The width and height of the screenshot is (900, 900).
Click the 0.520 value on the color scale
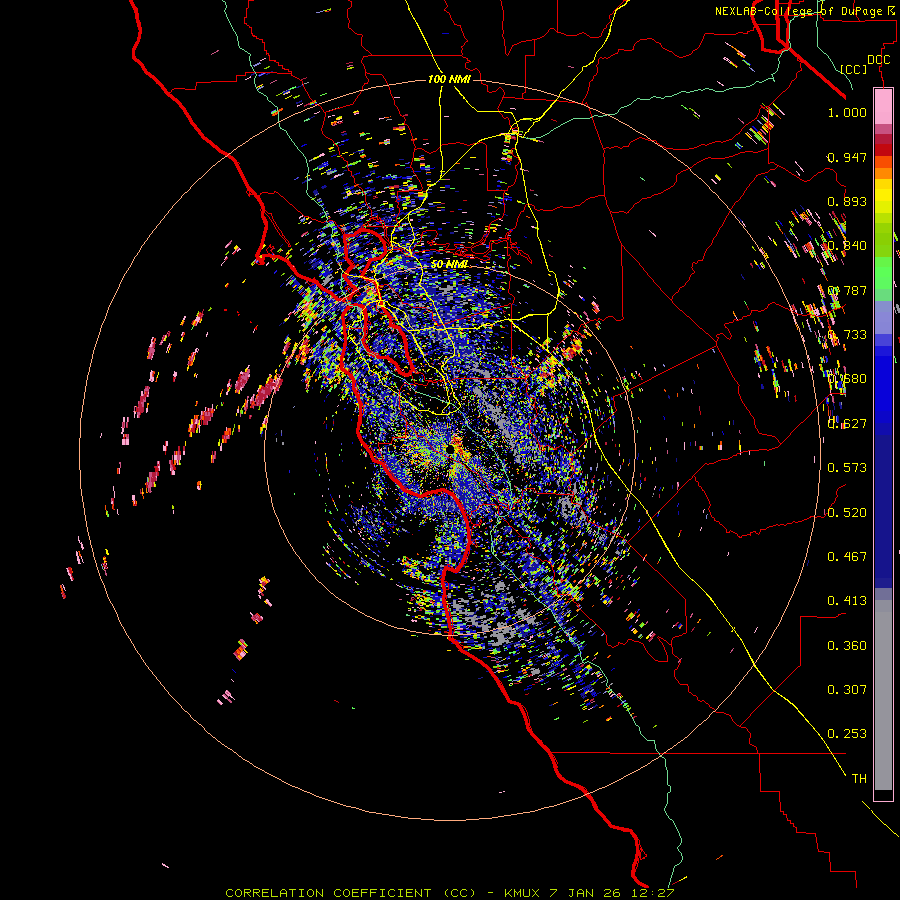pos(847,513)
